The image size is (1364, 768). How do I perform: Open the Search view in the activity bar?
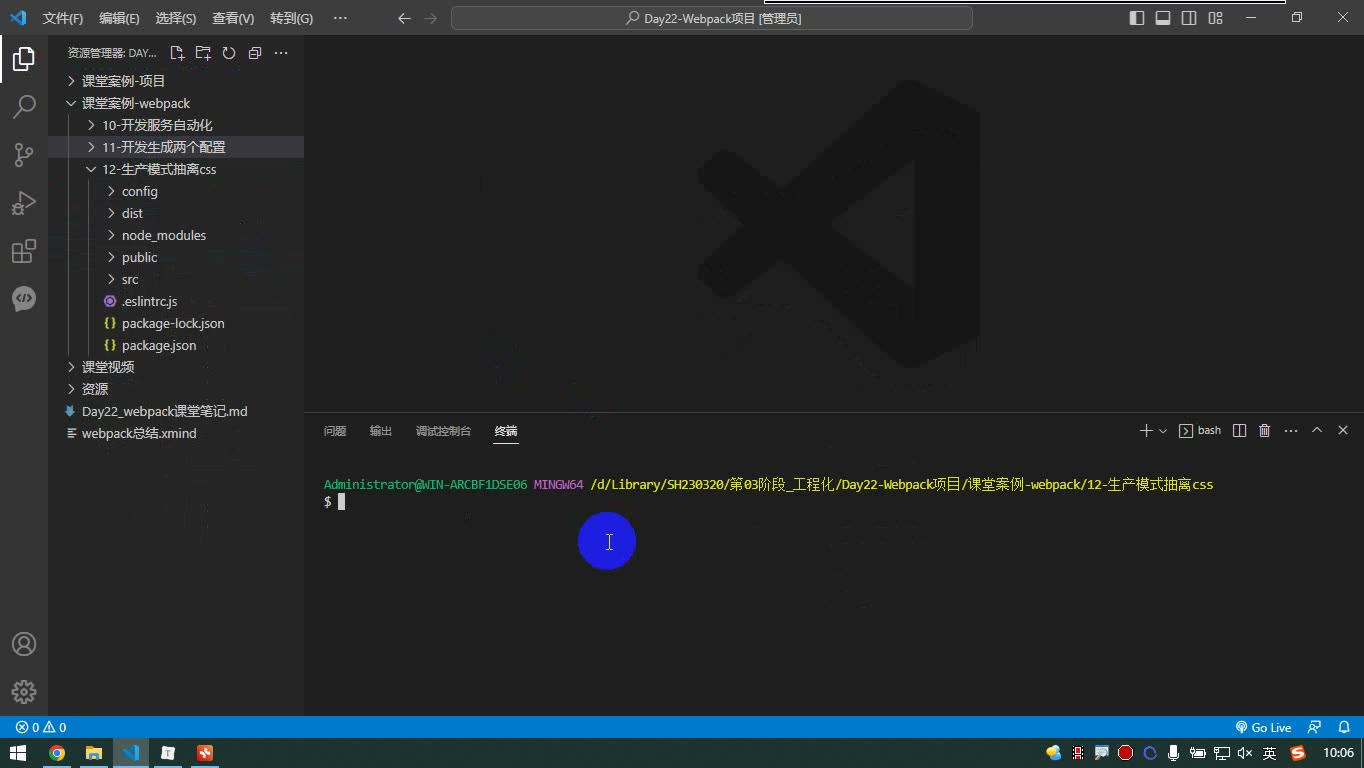(x=24, y=106)
